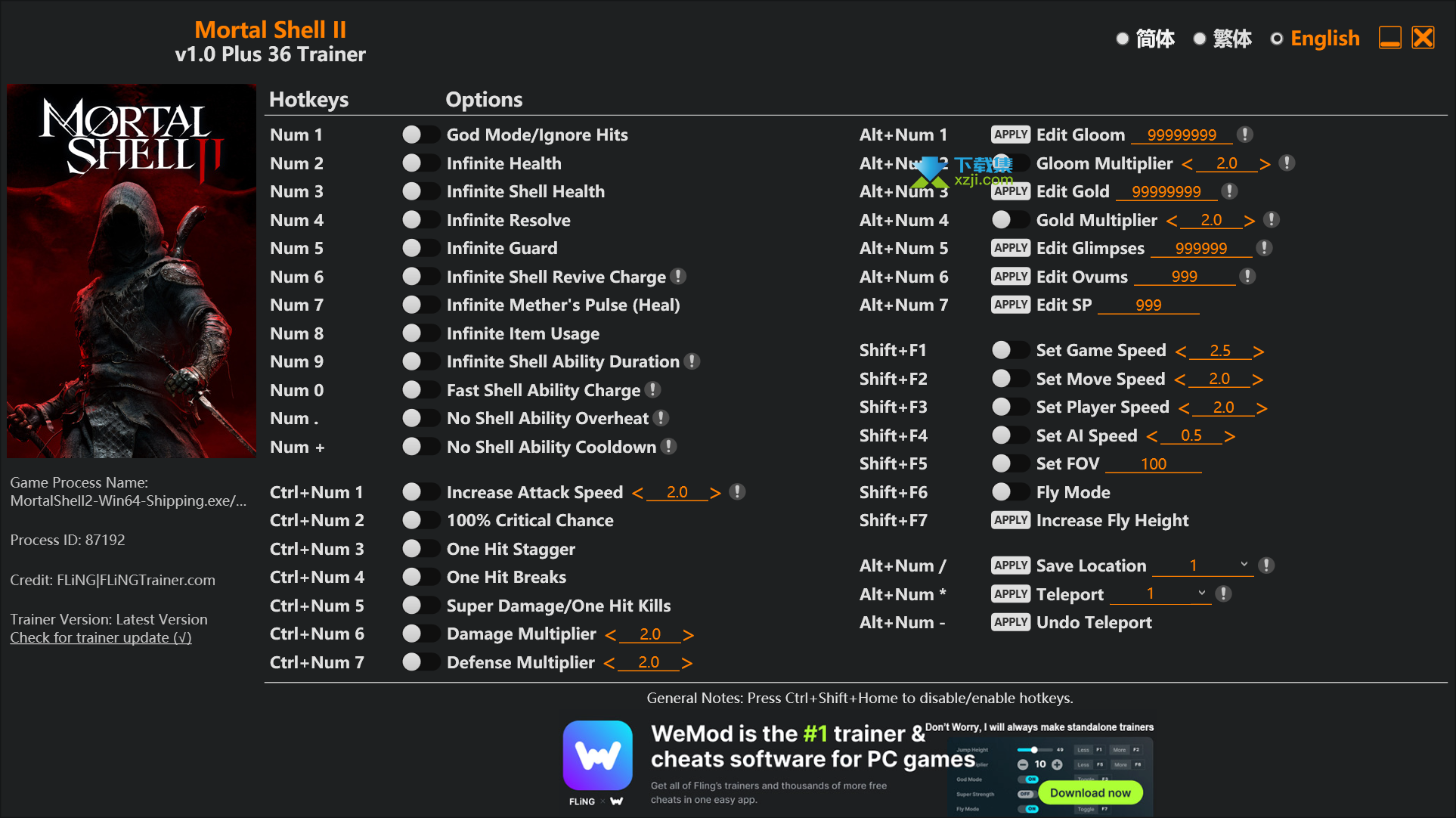Toggle 100% Critical Chance
This screenshot has width=1456, height=818.
coord(420,520)
